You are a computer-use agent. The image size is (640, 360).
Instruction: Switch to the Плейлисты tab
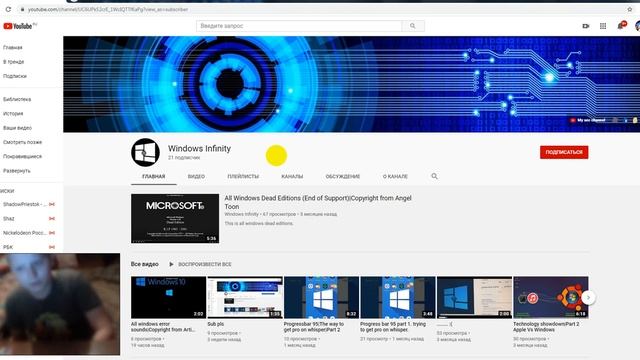tap(243, 176)
